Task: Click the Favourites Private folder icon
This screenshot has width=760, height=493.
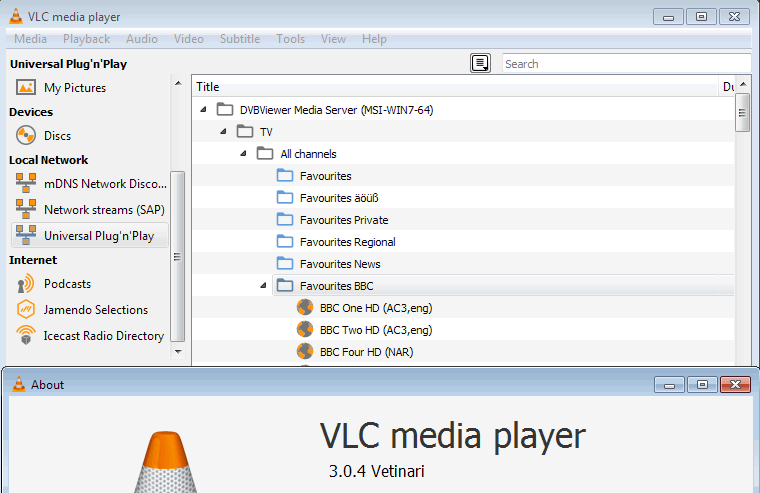Action: [285, 220]
